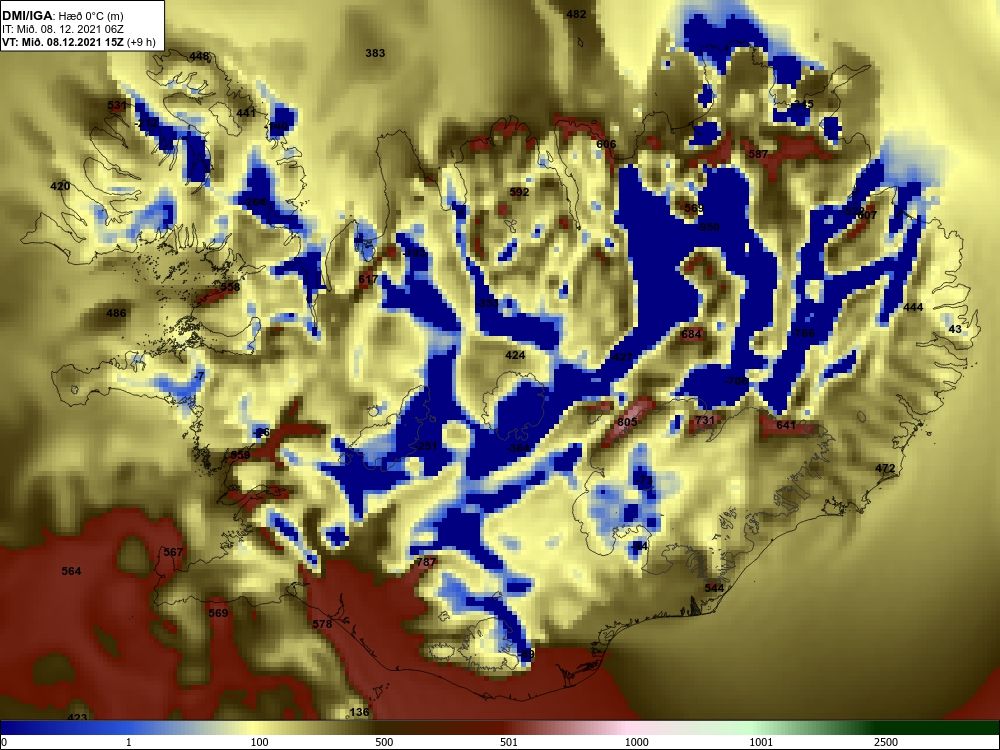The image size is (1000, 750).
Task: Click the 420 value off the west coast
Action: tap(60, 186)
